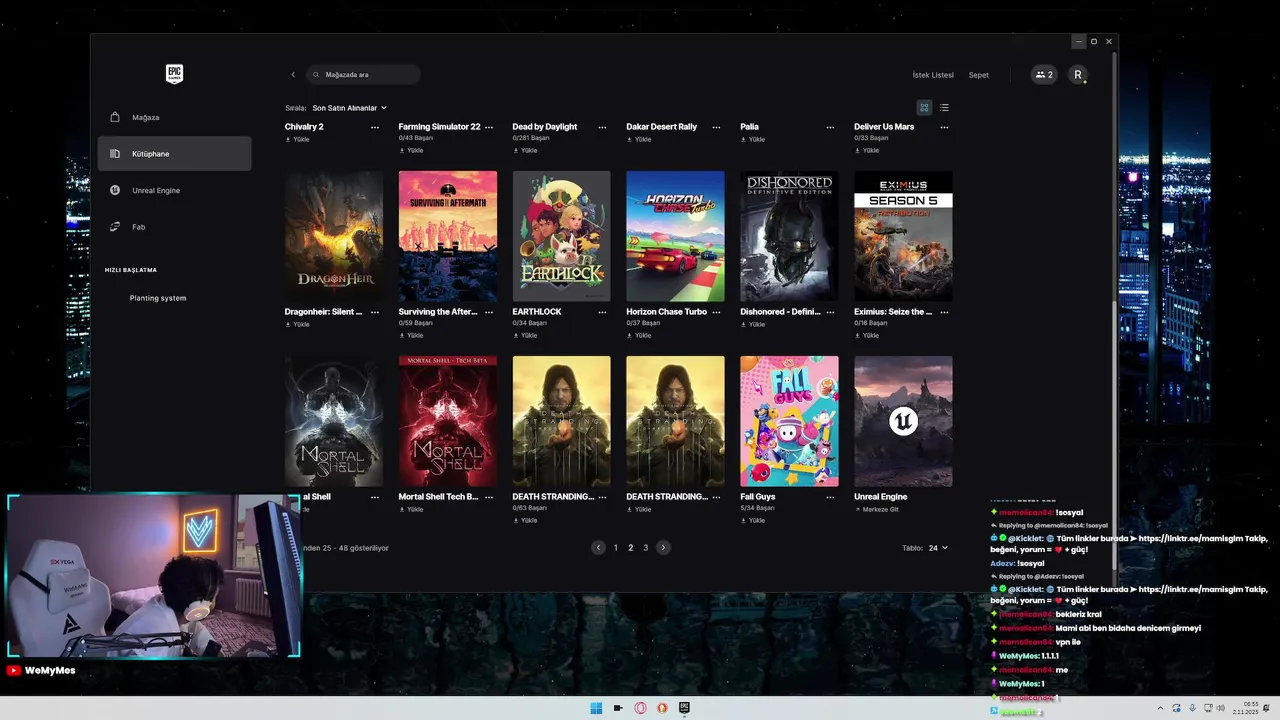
Task: Click Yükle under EARTHLOCK
Action: coord(525,336)
